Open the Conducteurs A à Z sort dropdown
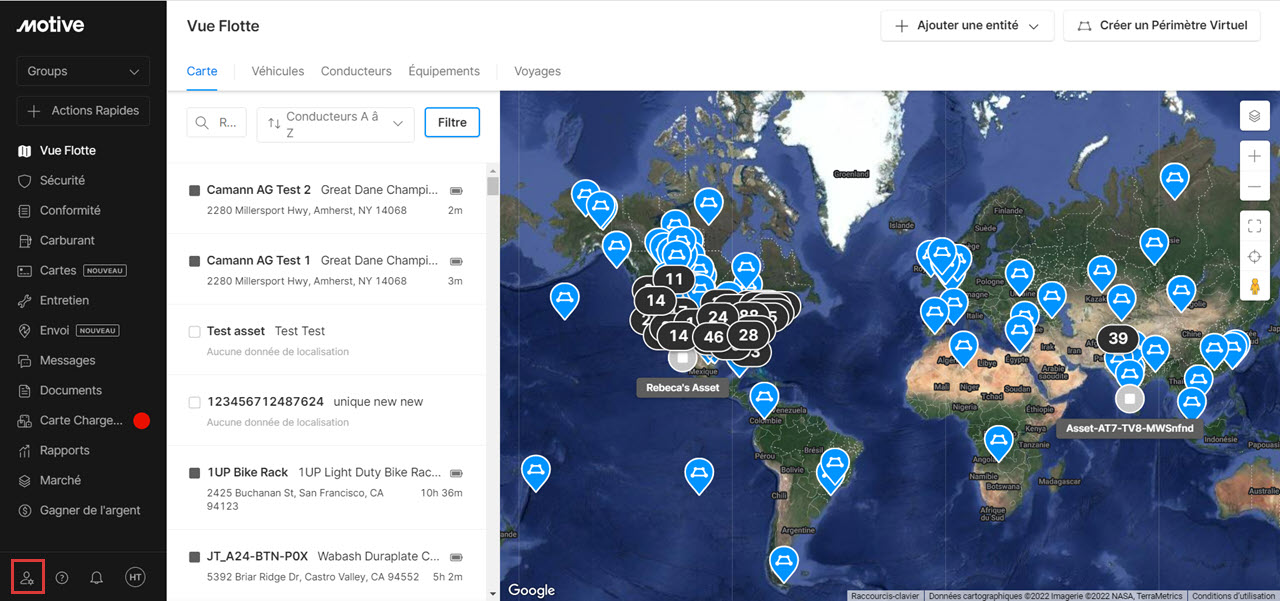The height and width of the screenshot is (601, 1280). [x=335, y=124]
